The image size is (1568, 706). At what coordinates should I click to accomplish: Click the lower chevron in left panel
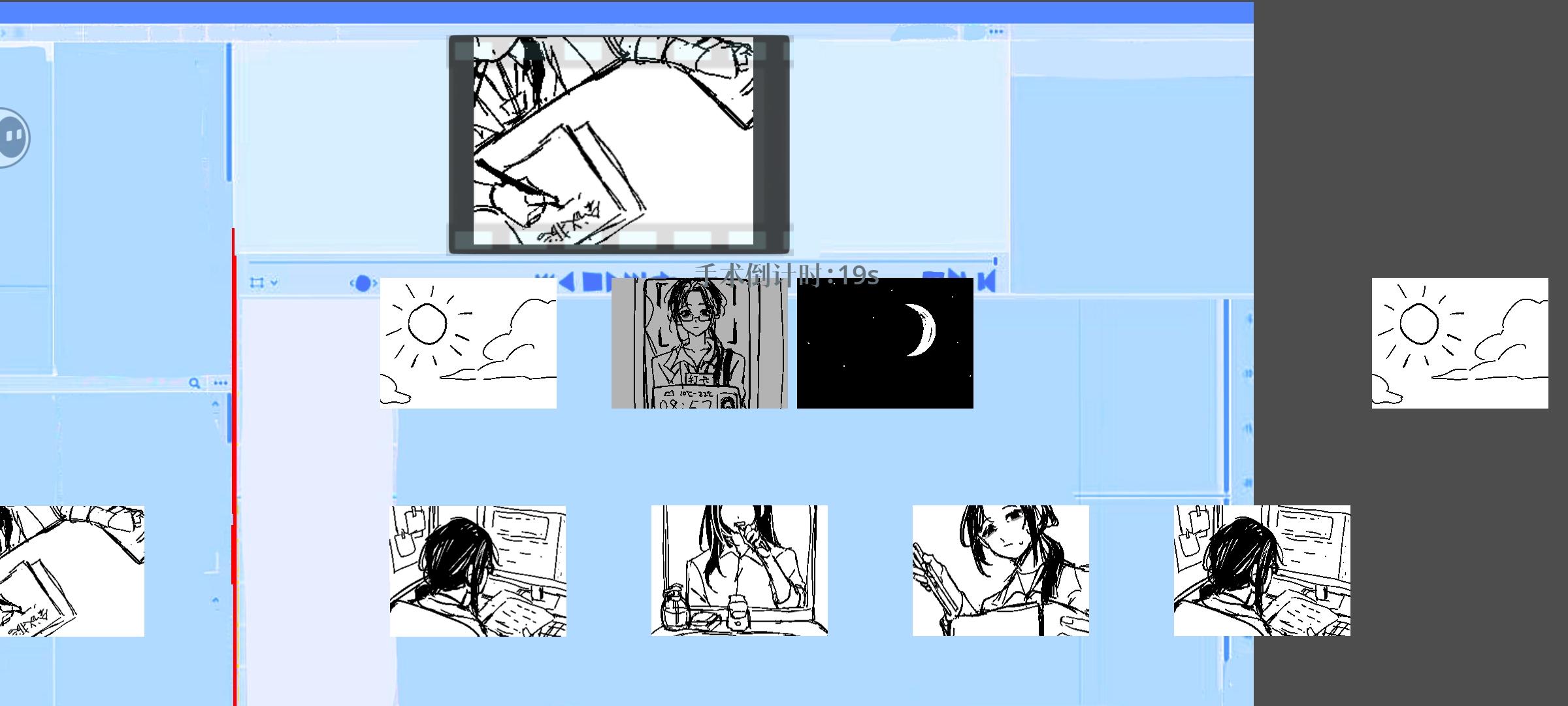[216, 599]
